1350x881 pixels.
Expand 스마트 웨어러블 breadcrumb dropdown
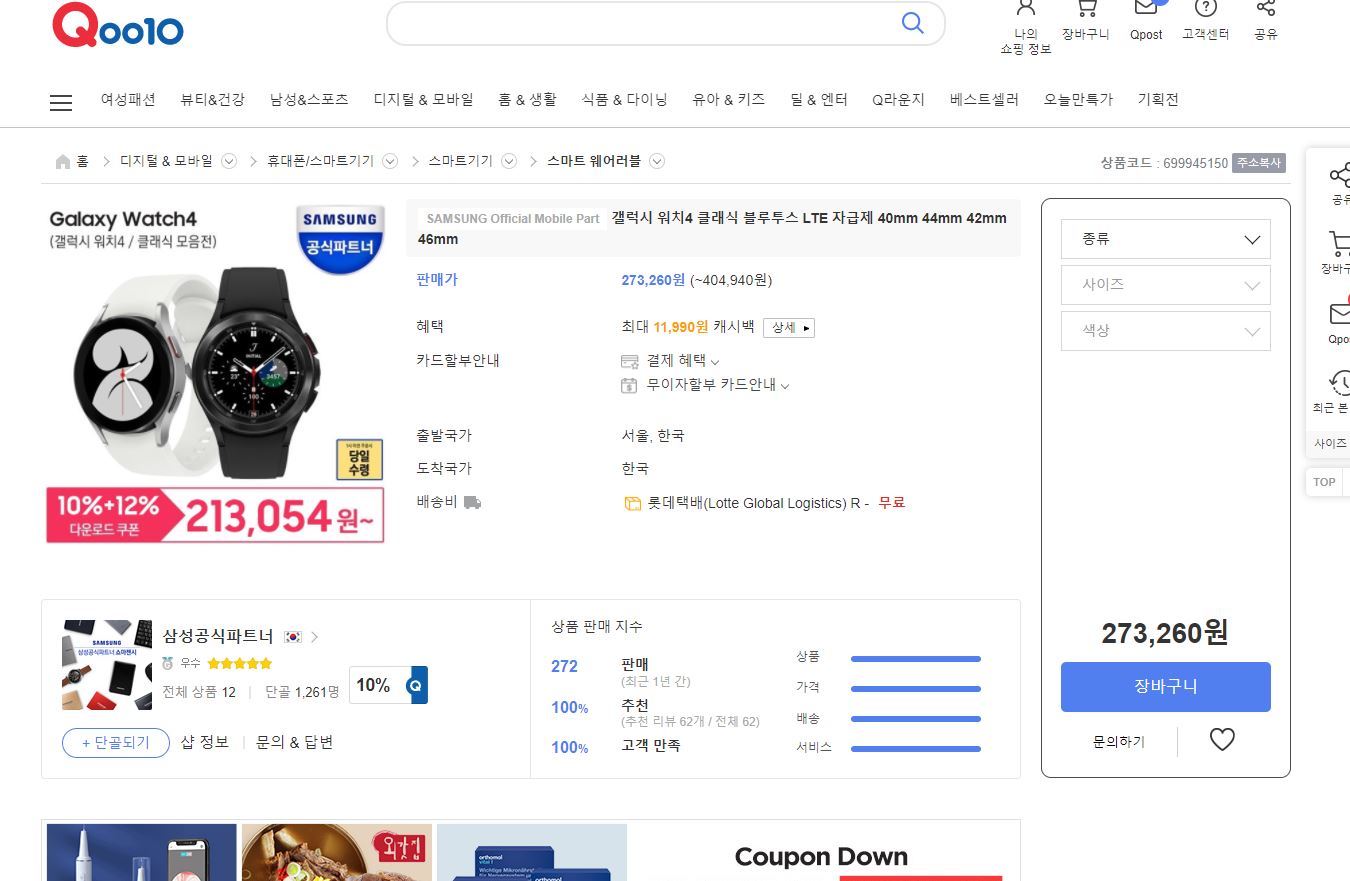click(x=657, y=161)
